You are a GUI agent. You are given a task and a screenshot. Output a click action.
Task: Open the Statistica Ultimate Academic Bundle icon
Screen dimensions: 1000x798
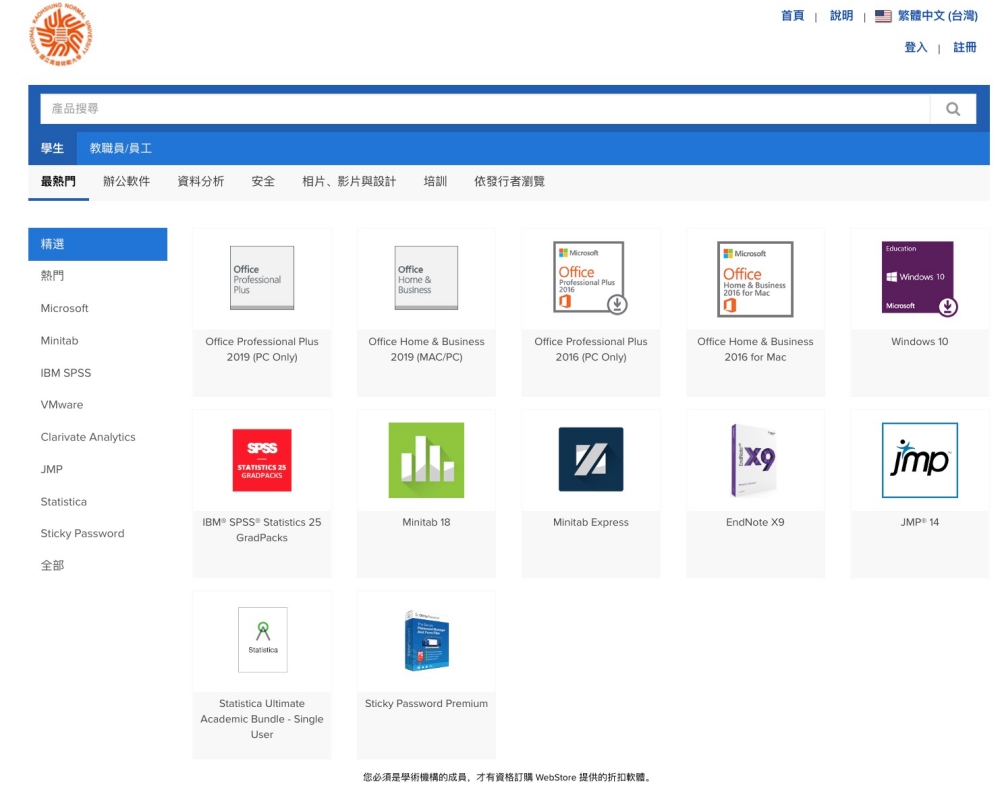coord(262,640)
